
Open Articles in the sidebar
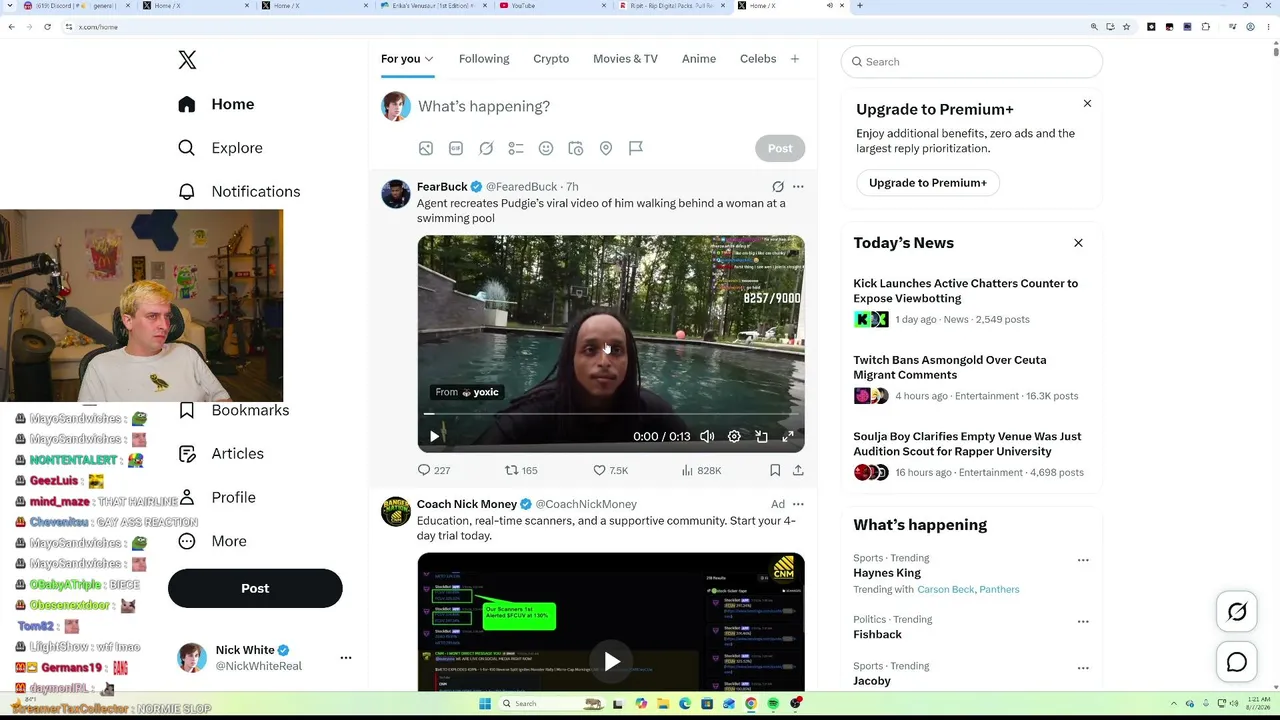point(221,453)
